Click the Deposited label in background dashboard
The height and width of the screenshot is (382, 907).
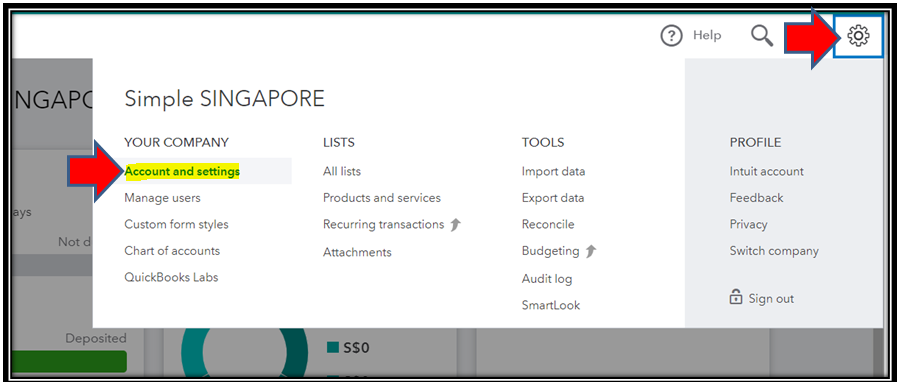[x=95, y=338]
